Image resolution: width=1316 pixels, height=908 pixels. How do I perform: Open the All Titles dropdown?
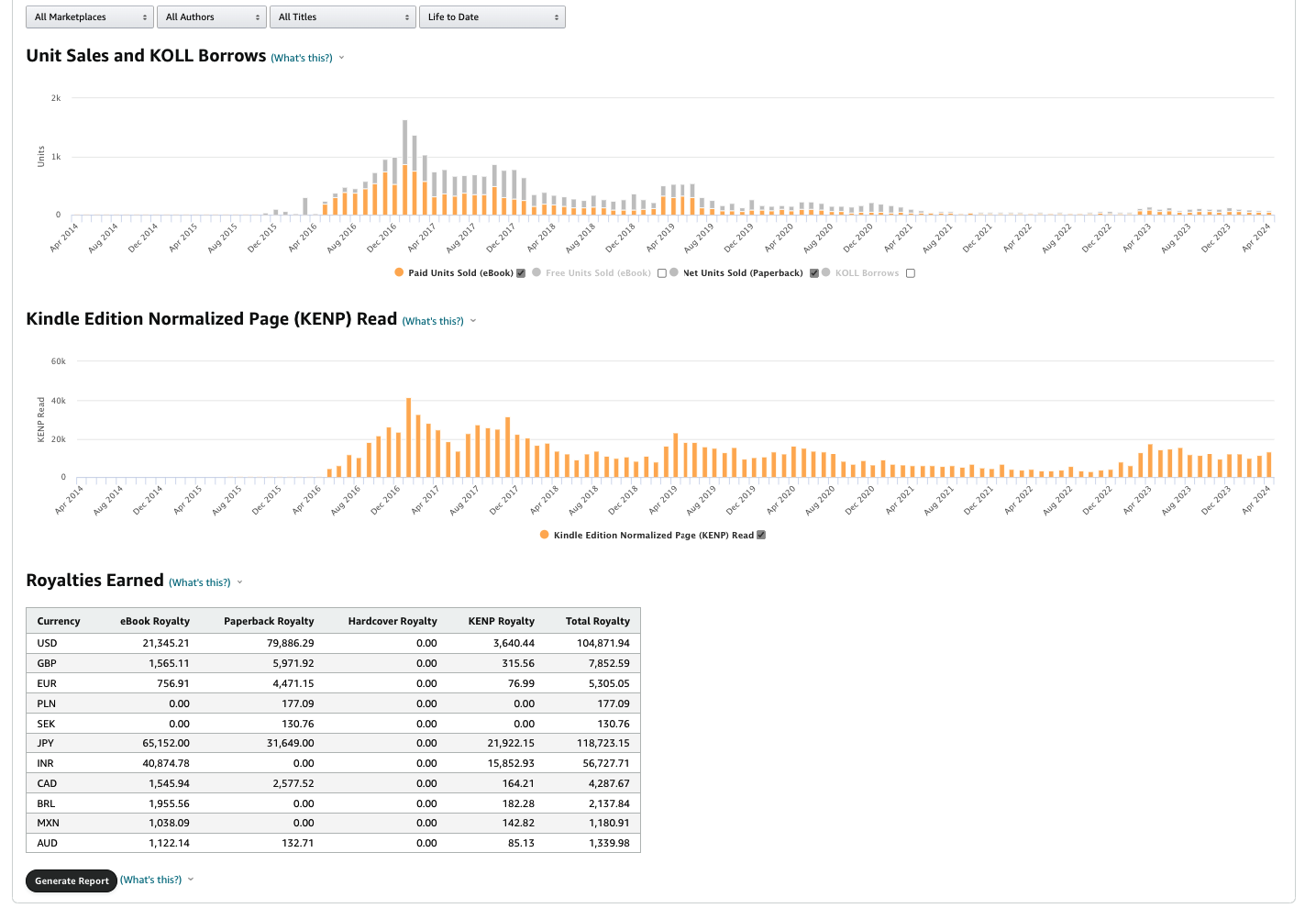point(343,17)
